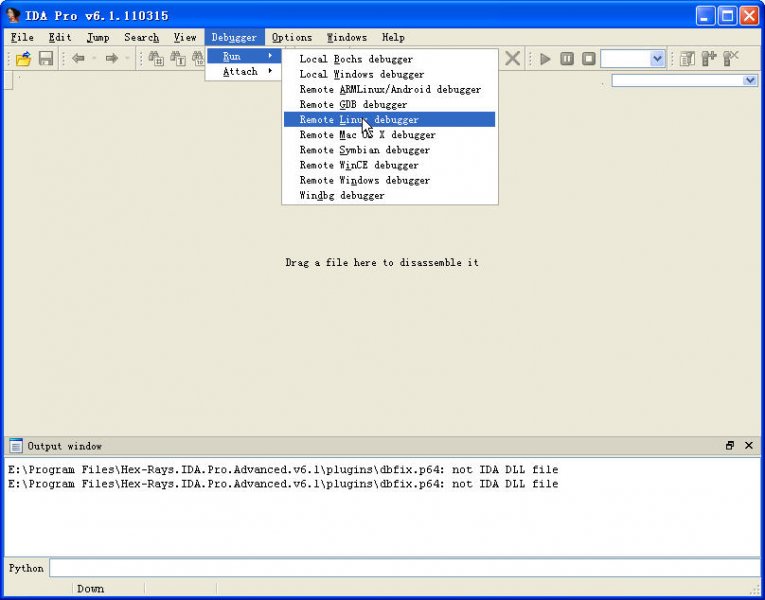Open the View menu
765x600 pixels.
point(185,38)
